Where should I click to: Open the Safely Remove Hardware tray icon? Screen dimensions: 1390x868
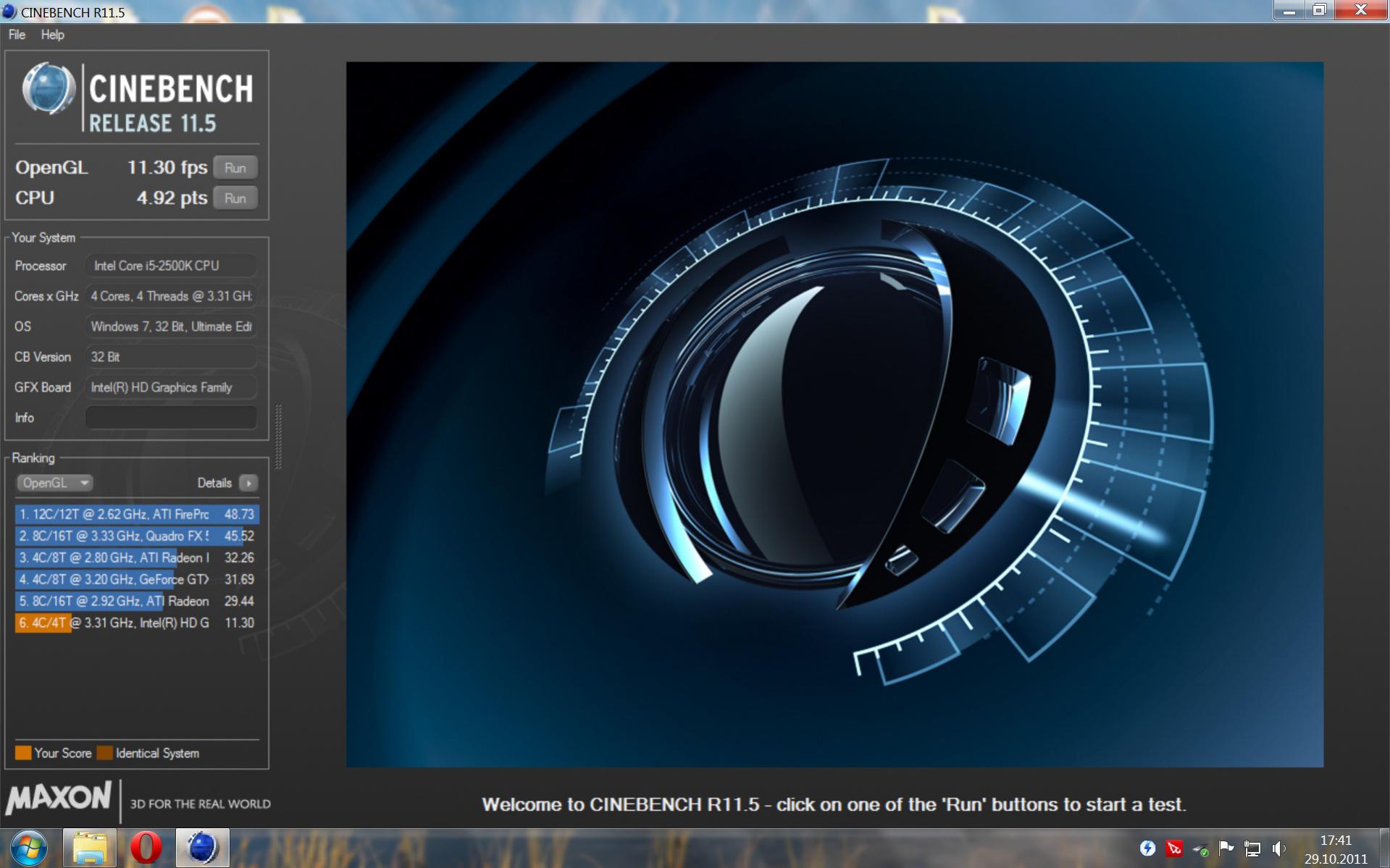click(1200, 848)
